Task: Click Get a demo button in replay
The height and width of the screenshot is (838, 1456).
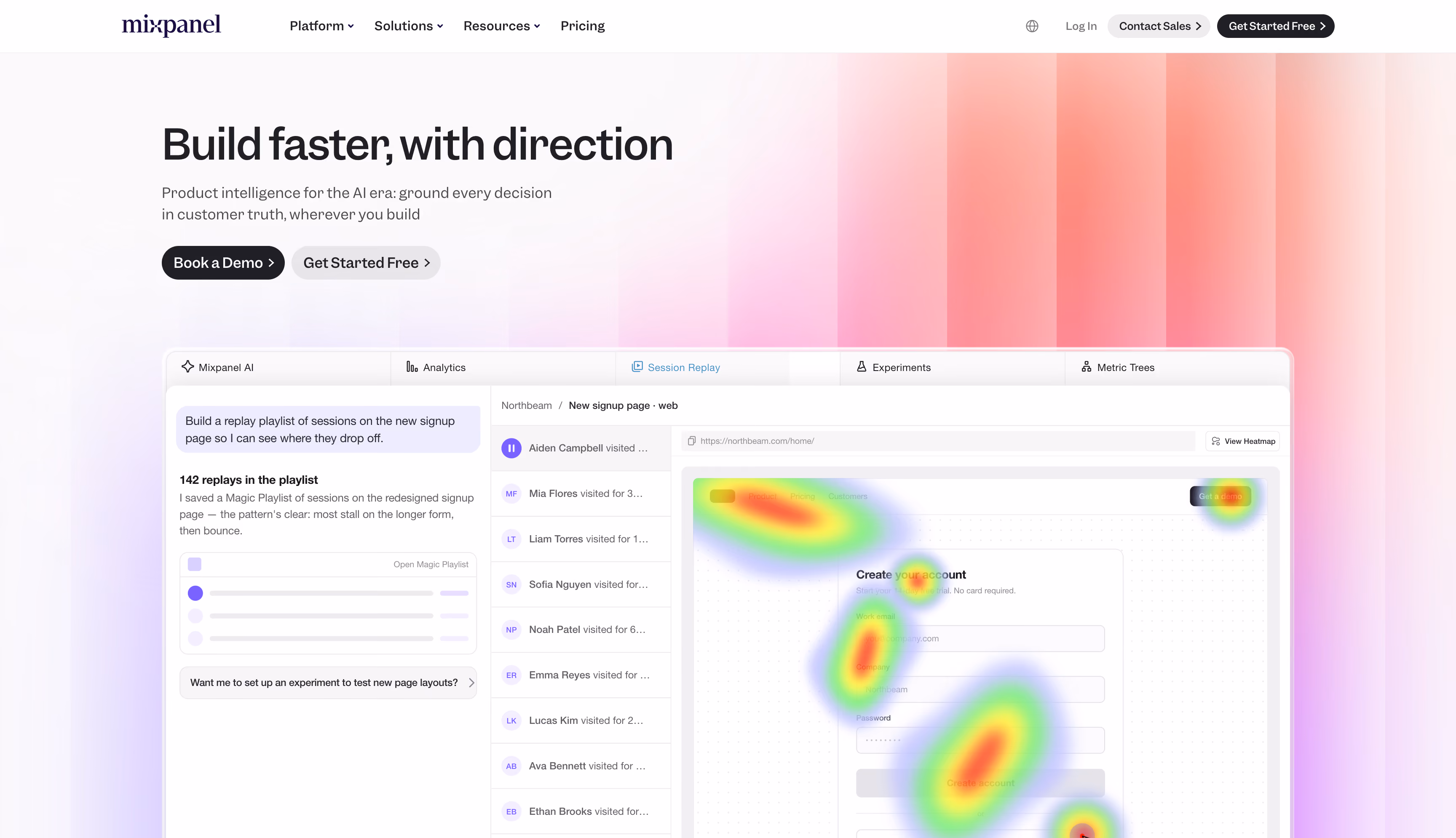Action: click(1220, 496)
